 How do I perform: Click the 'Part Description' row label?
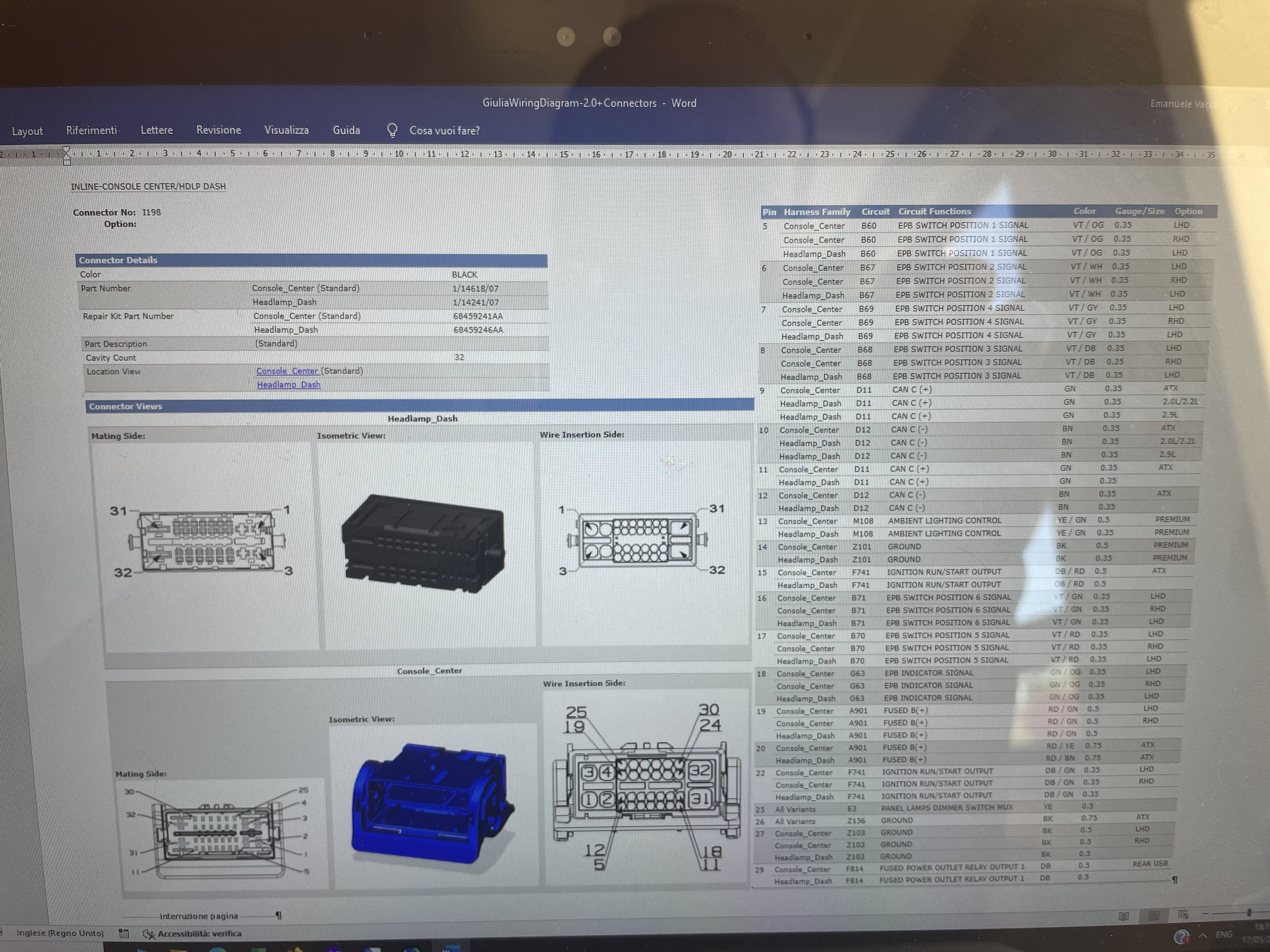coord(116,344)
